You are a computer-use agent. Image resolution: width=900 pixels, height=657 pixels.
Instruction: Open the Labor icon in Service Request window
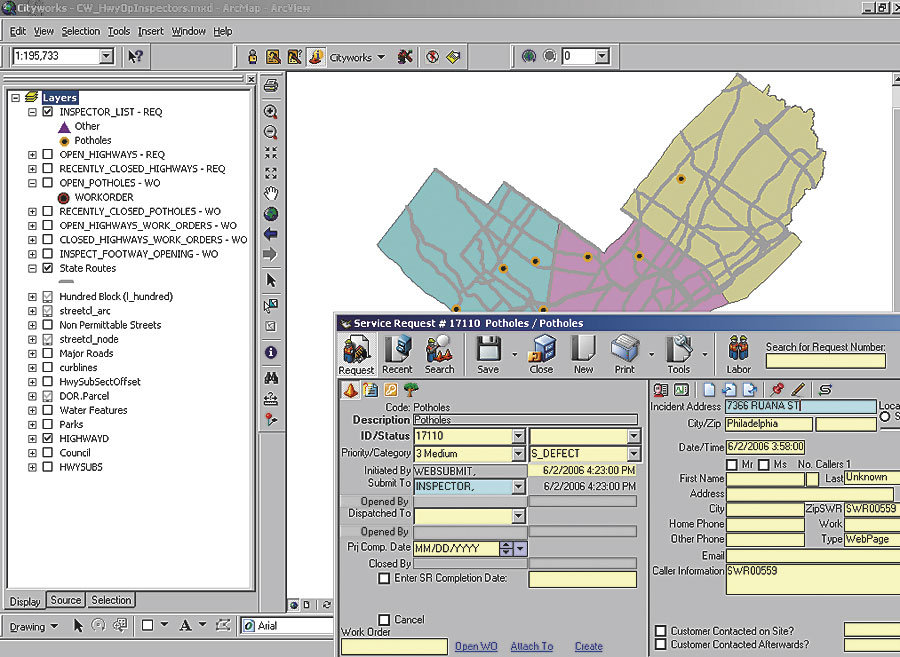click(x=739, y=356)
